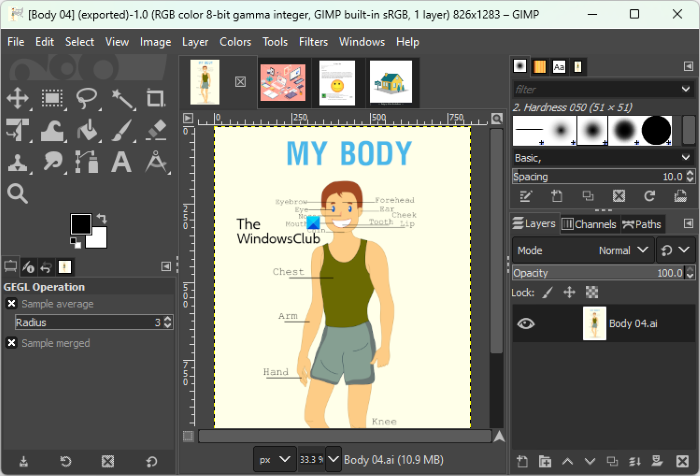Pick the Free Select lasso tool
The height and width of the screenshot is (476, 700).
[87, 98]
